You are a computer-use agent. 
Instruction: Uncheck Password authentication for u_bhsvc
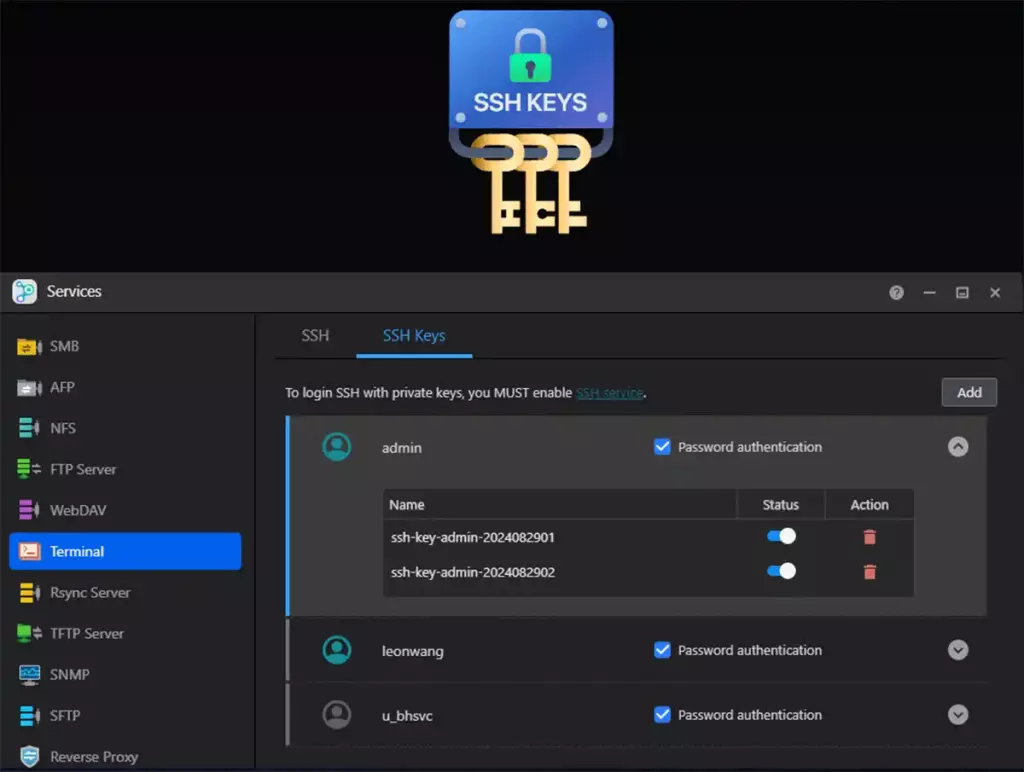tap(662, 715)
